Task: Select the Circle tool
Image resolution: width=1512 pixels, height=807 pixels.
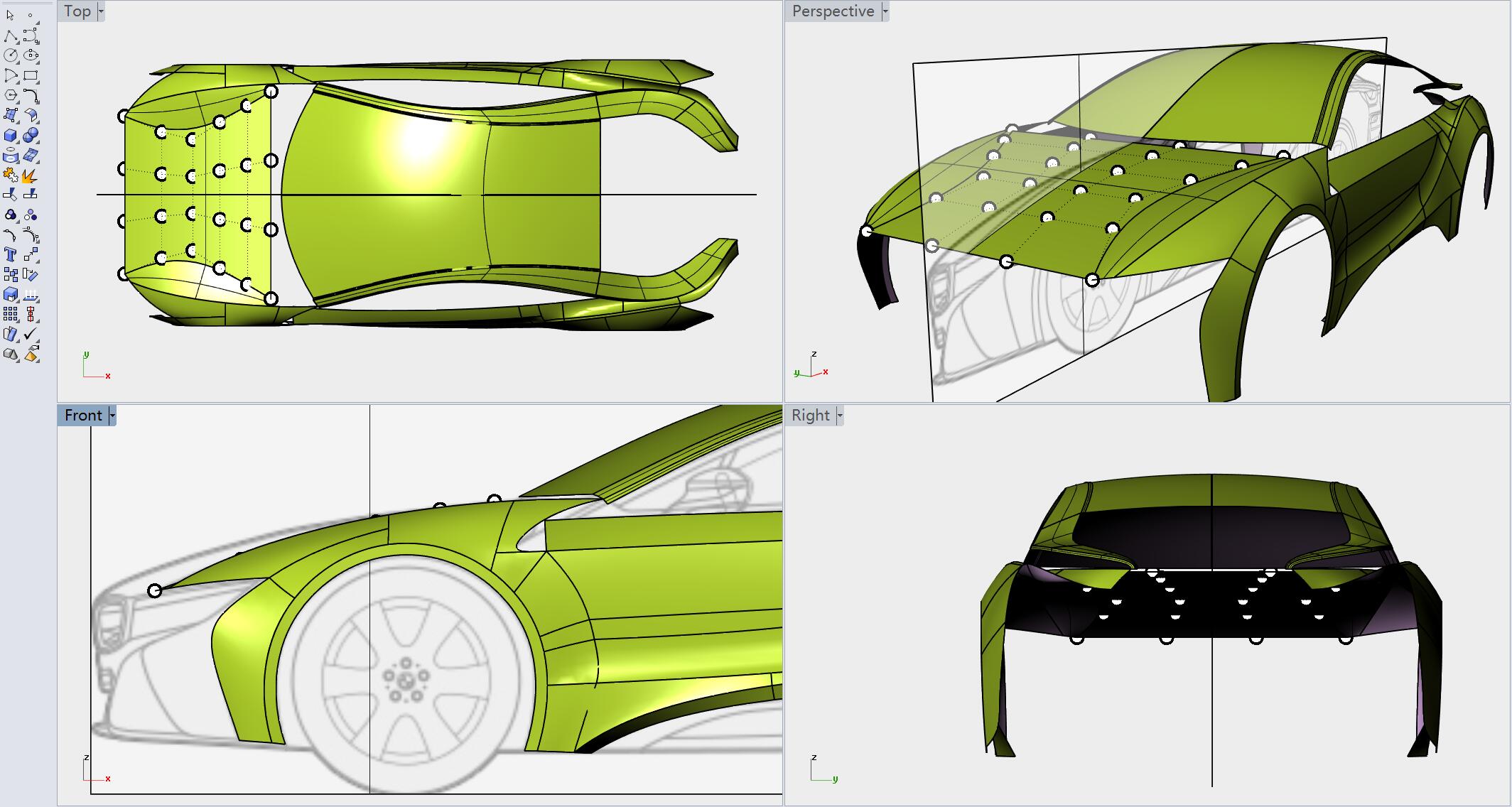Action: coord(9,56)
